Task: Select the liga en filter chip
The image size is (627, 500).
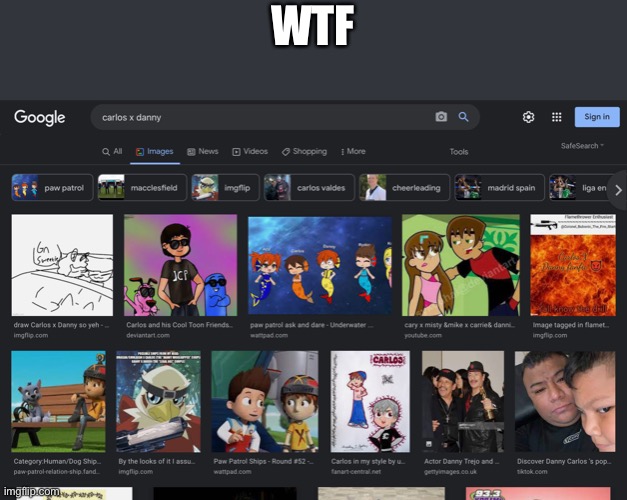Action: pyautogui.click(x=580, y=187)
